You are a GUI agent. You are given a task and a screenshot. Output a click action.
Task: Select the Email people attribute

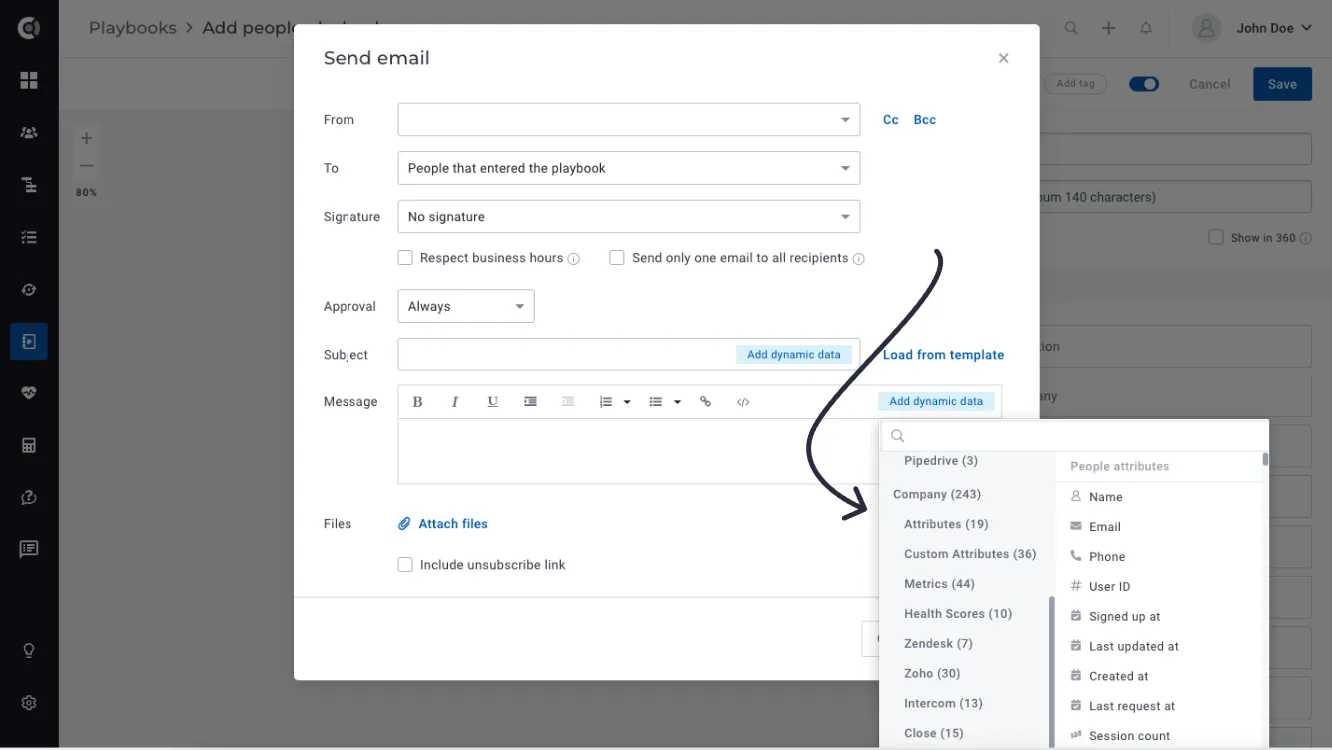(1104, 527)
